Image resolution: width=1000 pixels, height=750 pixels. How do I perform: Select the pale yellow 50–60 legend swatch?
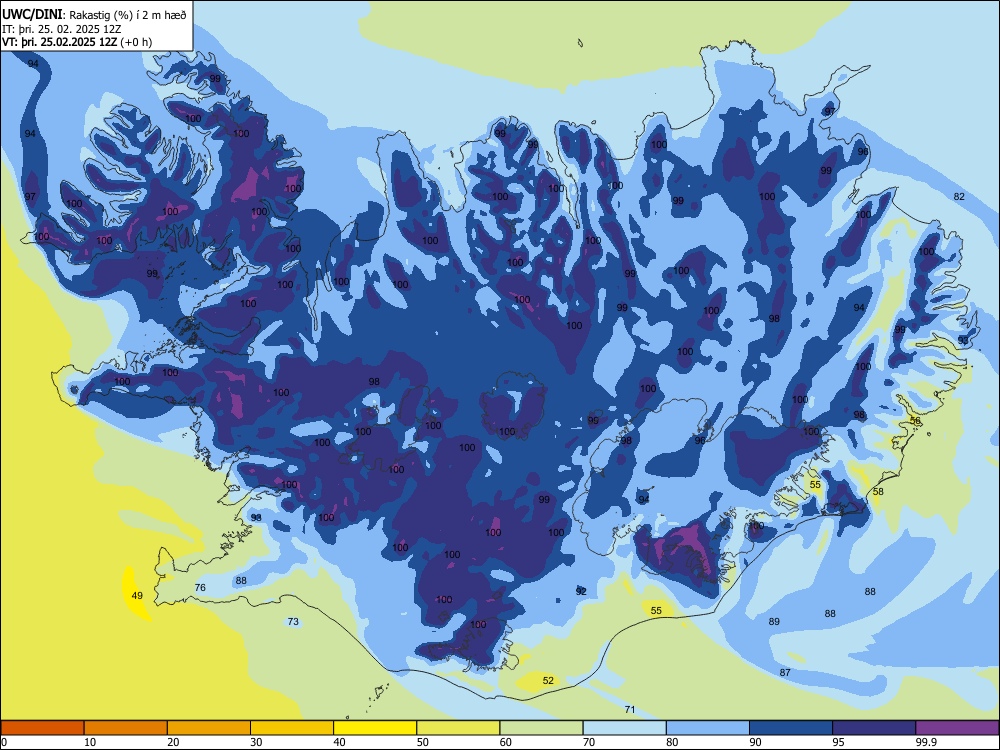458,728
